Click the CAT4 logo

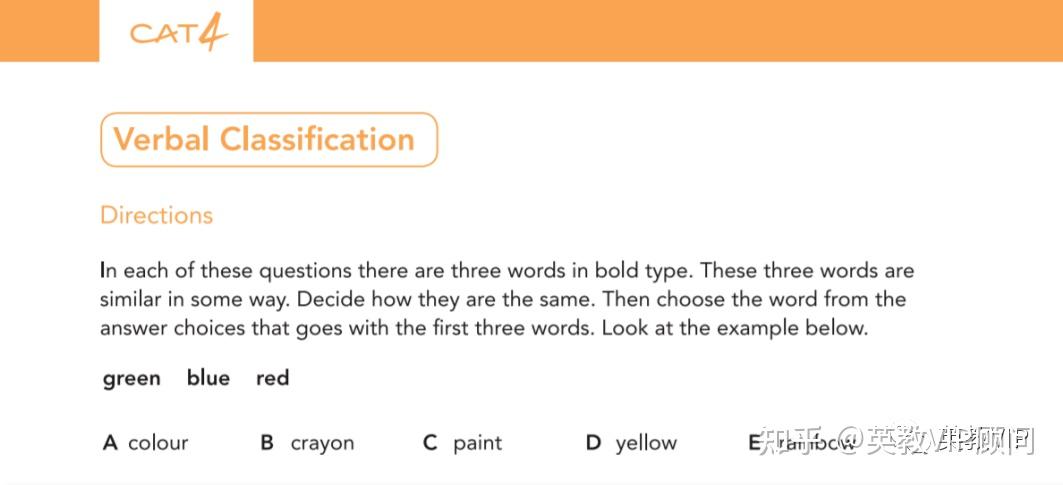tap(178, 33)
